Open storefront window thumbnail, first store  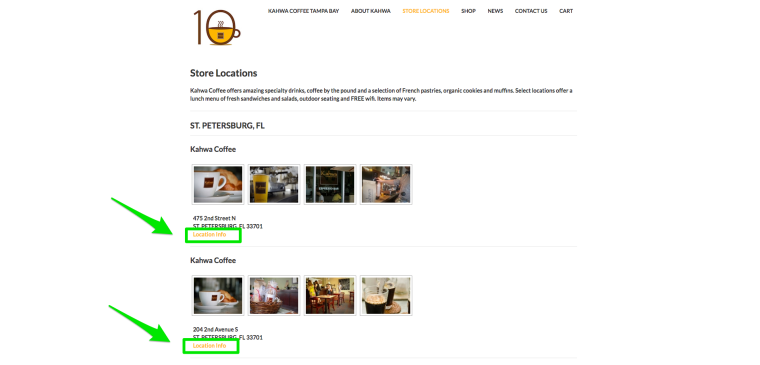click(x=330, y=185)
